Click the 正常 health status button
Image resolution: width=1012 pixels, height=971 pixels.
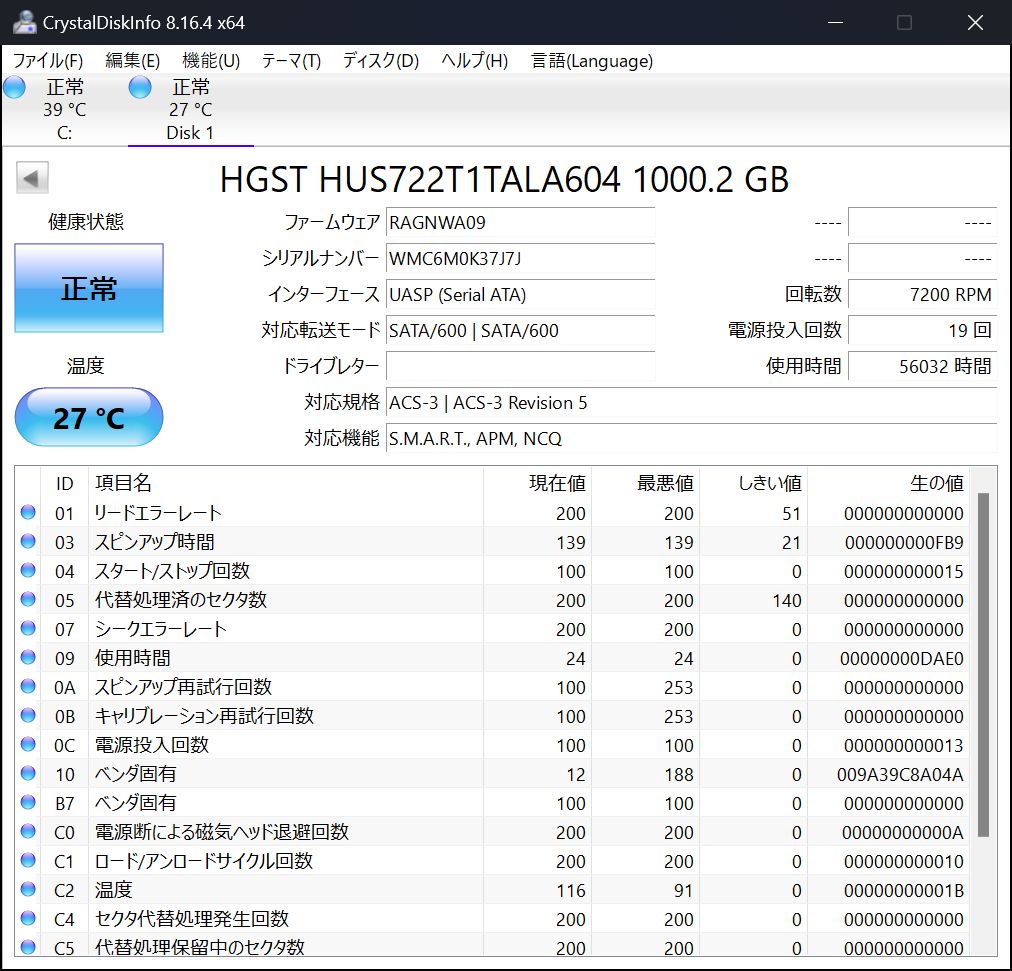coord(89,288)
